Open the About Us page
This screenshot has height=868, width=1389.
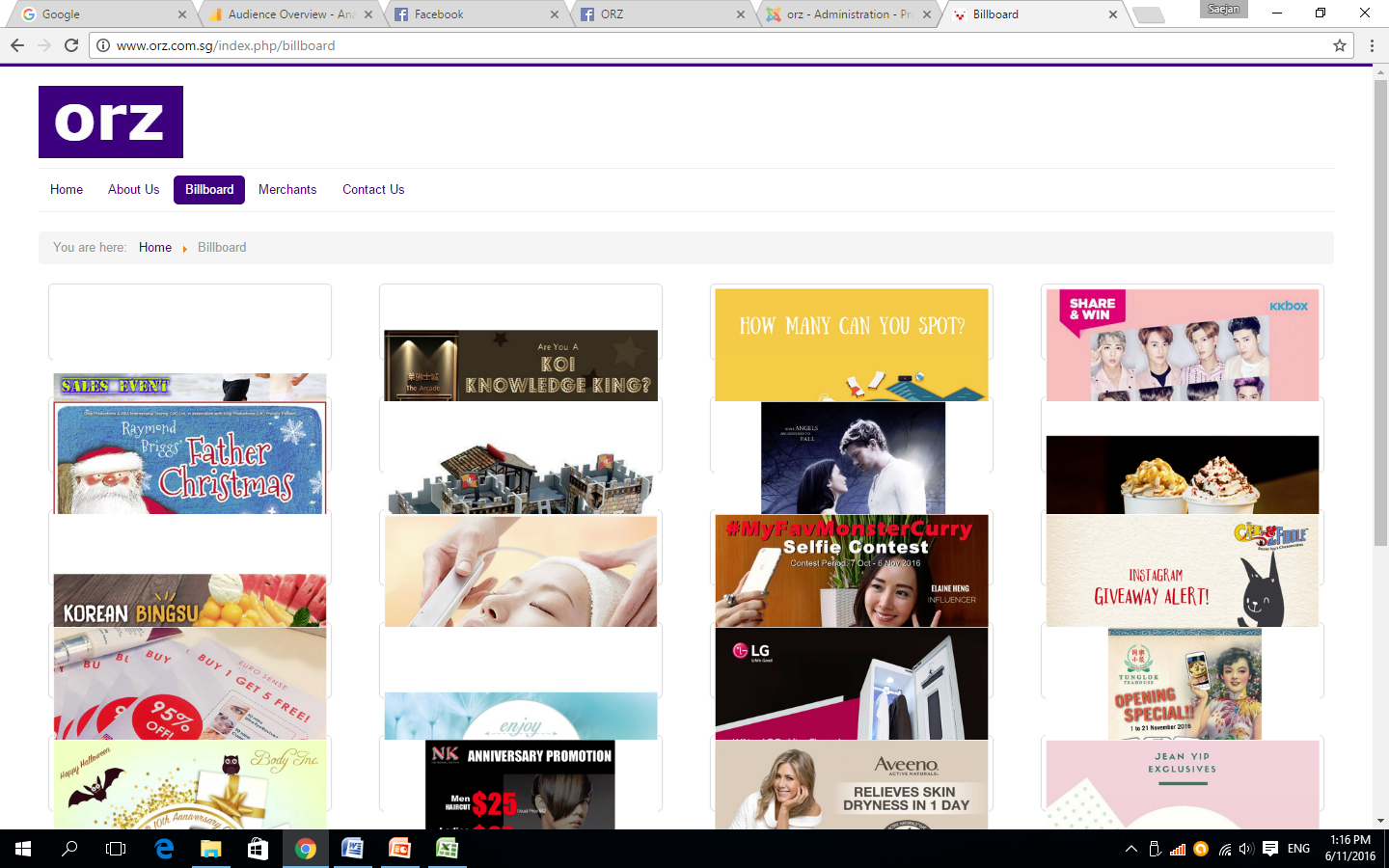(133, 190)
